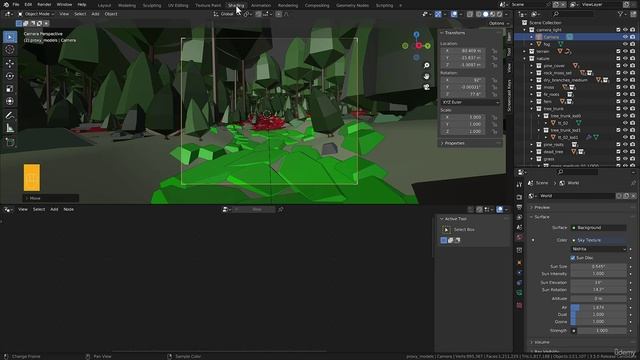Select the Move tool
This screenshot has width=640, height=360.
coord(10,63)
